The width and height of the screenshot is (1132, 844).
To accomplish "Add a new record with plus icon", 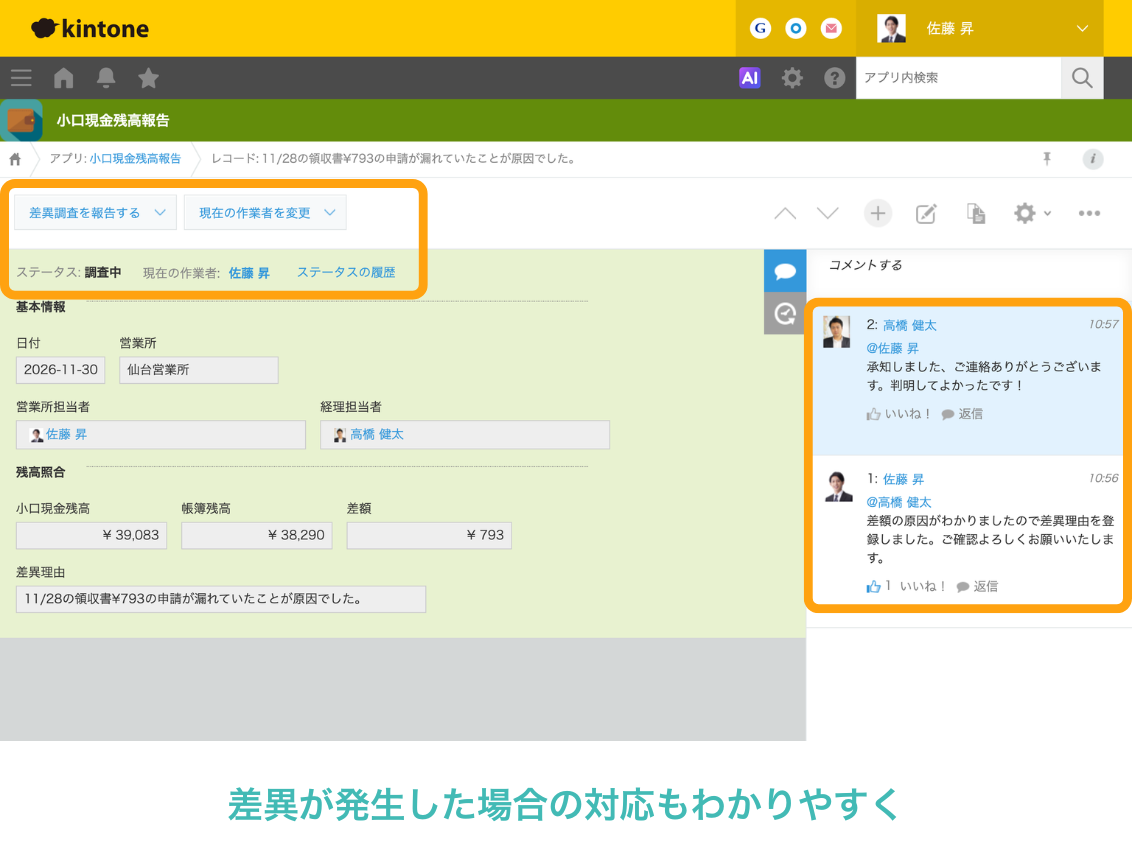I will pyautogui.click(x=878, y=213).
